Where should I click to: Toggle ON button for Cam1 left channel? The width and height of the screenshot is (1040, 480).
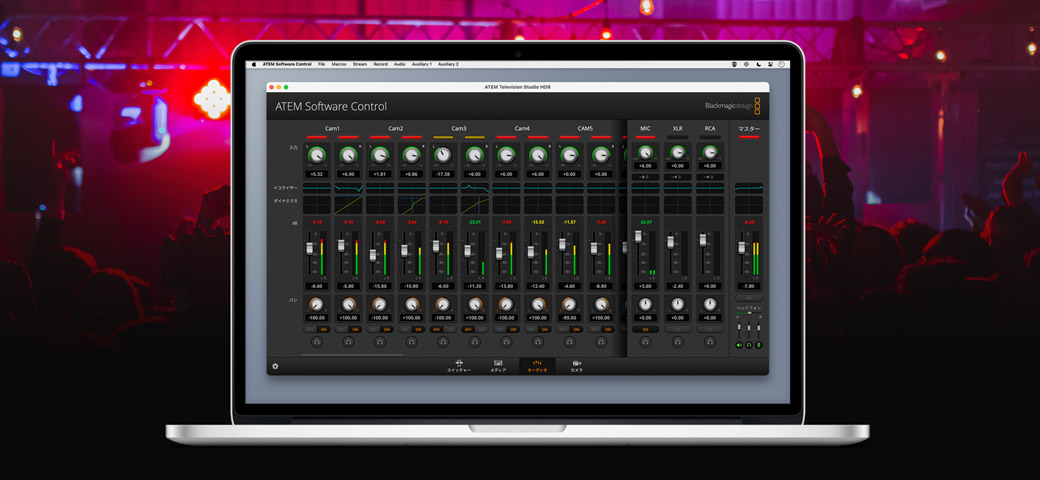324,329
